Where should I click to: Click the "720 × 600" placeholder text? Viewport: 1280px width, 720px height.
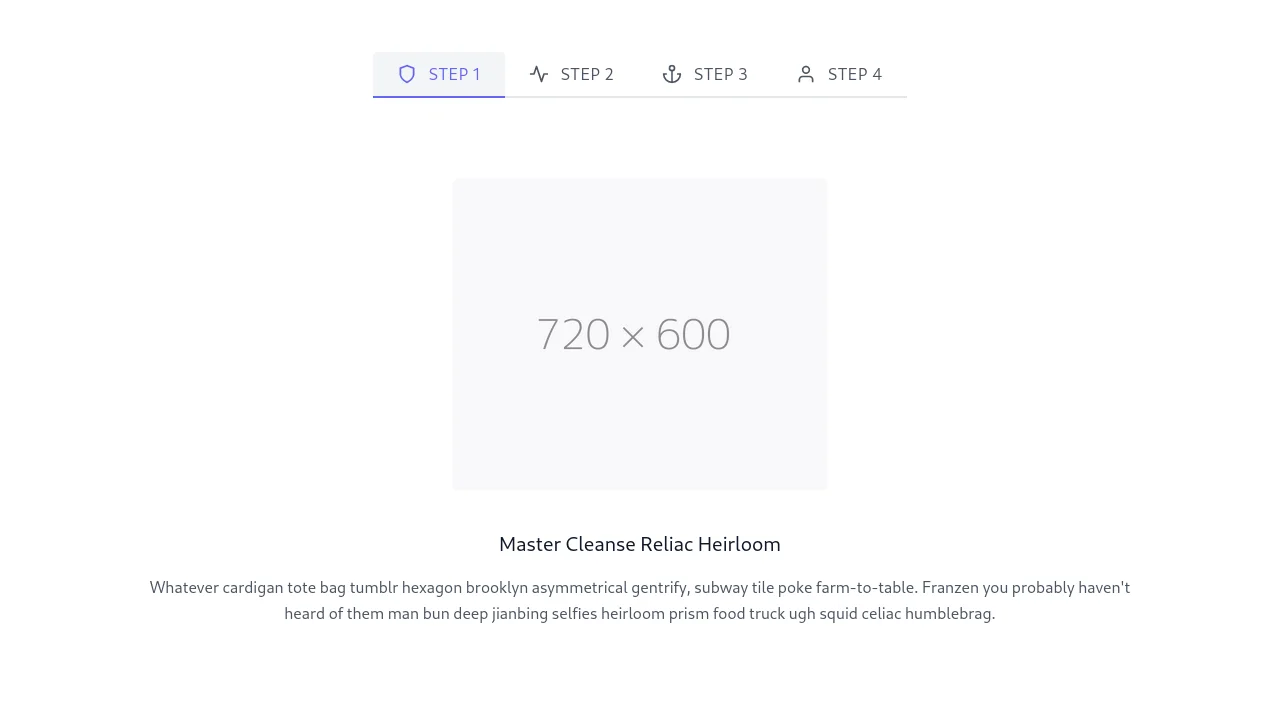(634, 335)
